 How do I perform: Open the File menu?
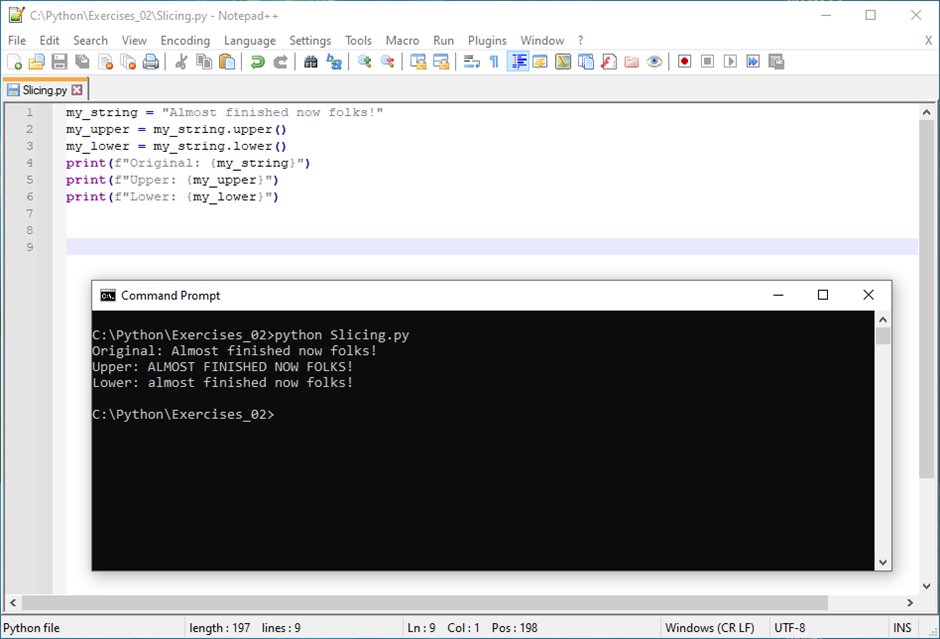pos(17,40)
